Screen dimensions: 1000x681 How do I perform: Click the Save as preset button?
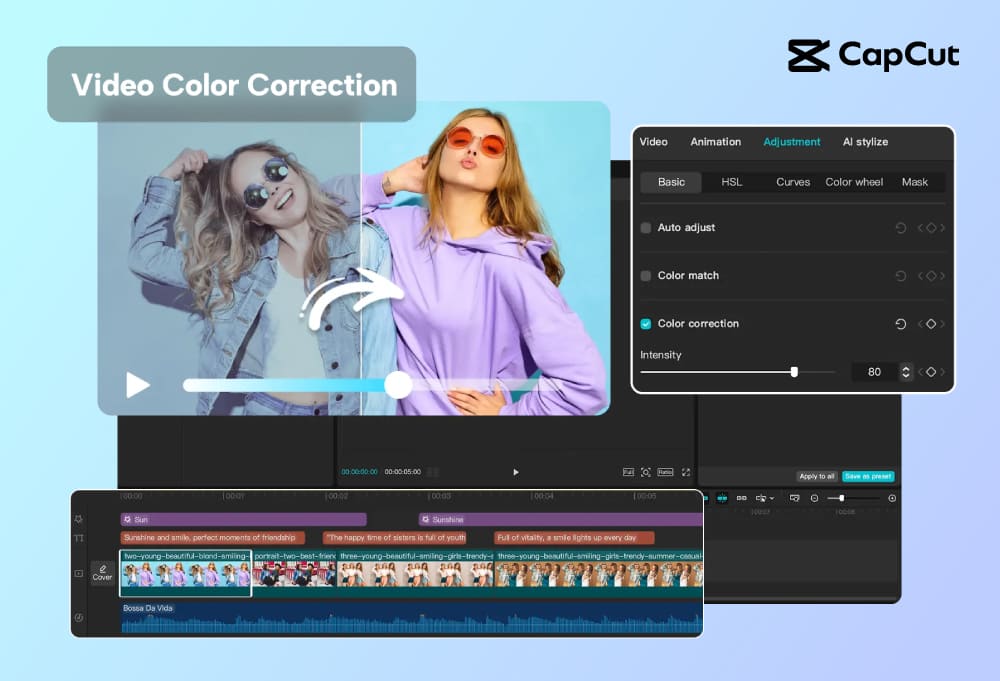868,476
